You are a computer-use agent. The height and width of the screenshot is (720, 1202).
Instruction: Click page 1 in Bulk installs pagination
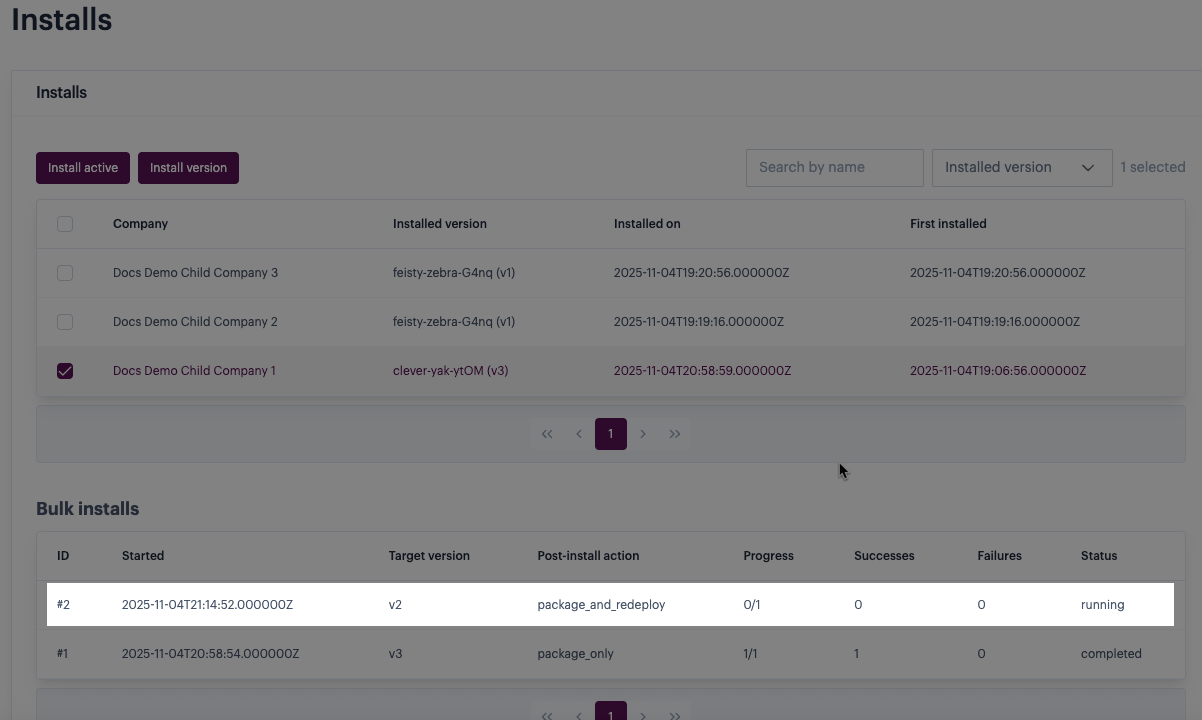pyautogui.click(x=611, y=712)
